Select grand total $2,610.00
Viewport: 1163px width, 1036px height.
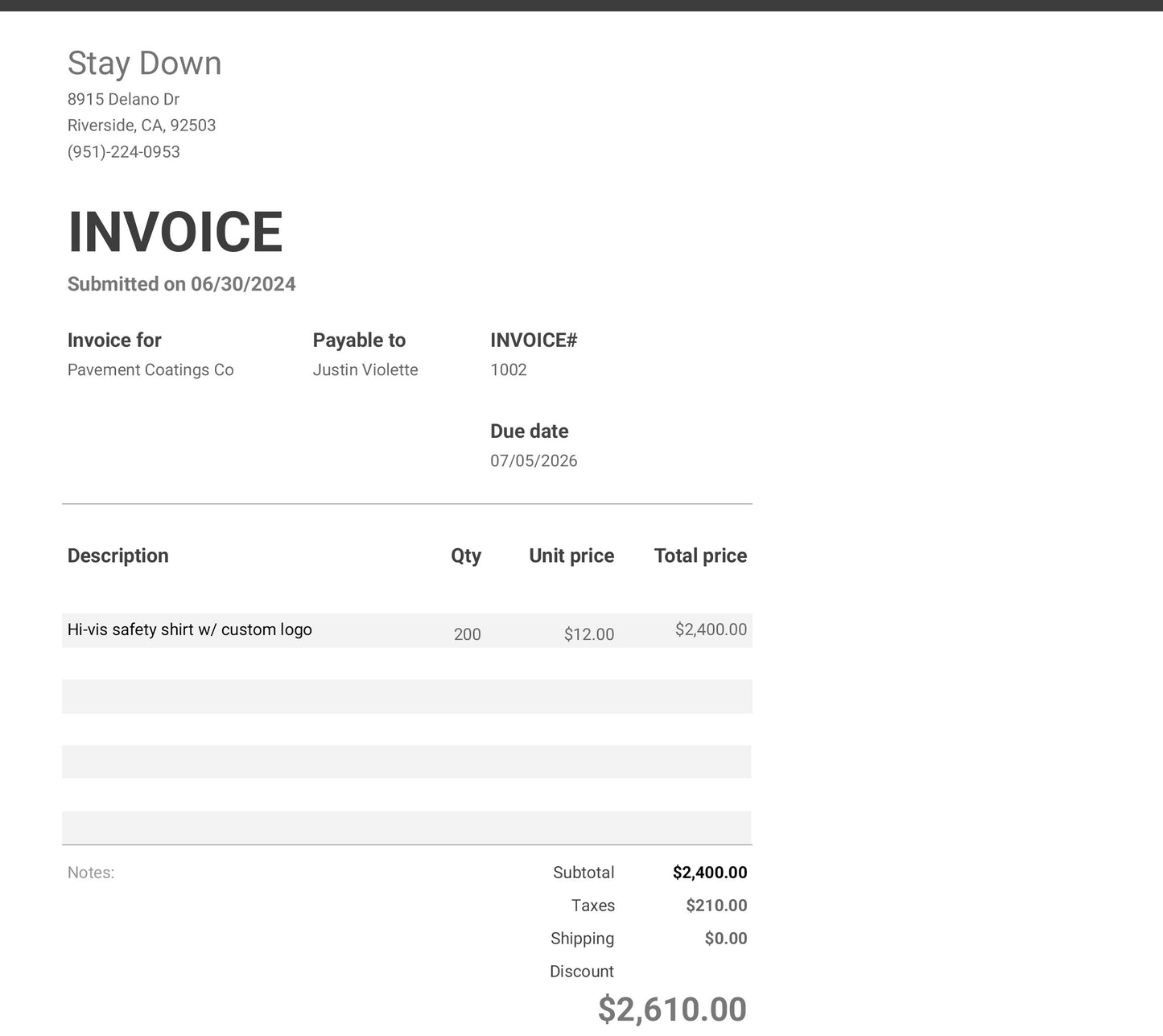point(672,1010)
